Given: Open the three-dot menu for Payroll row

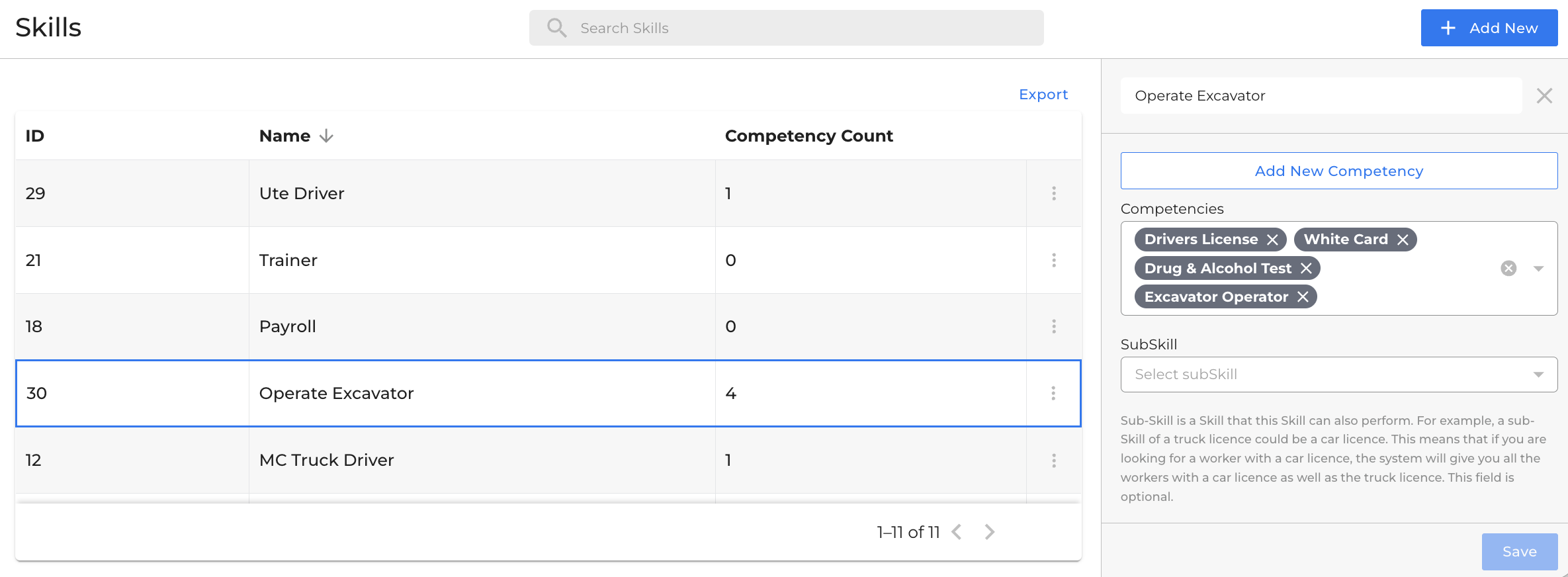Looking at the screenshot, I should [1054, 326].
